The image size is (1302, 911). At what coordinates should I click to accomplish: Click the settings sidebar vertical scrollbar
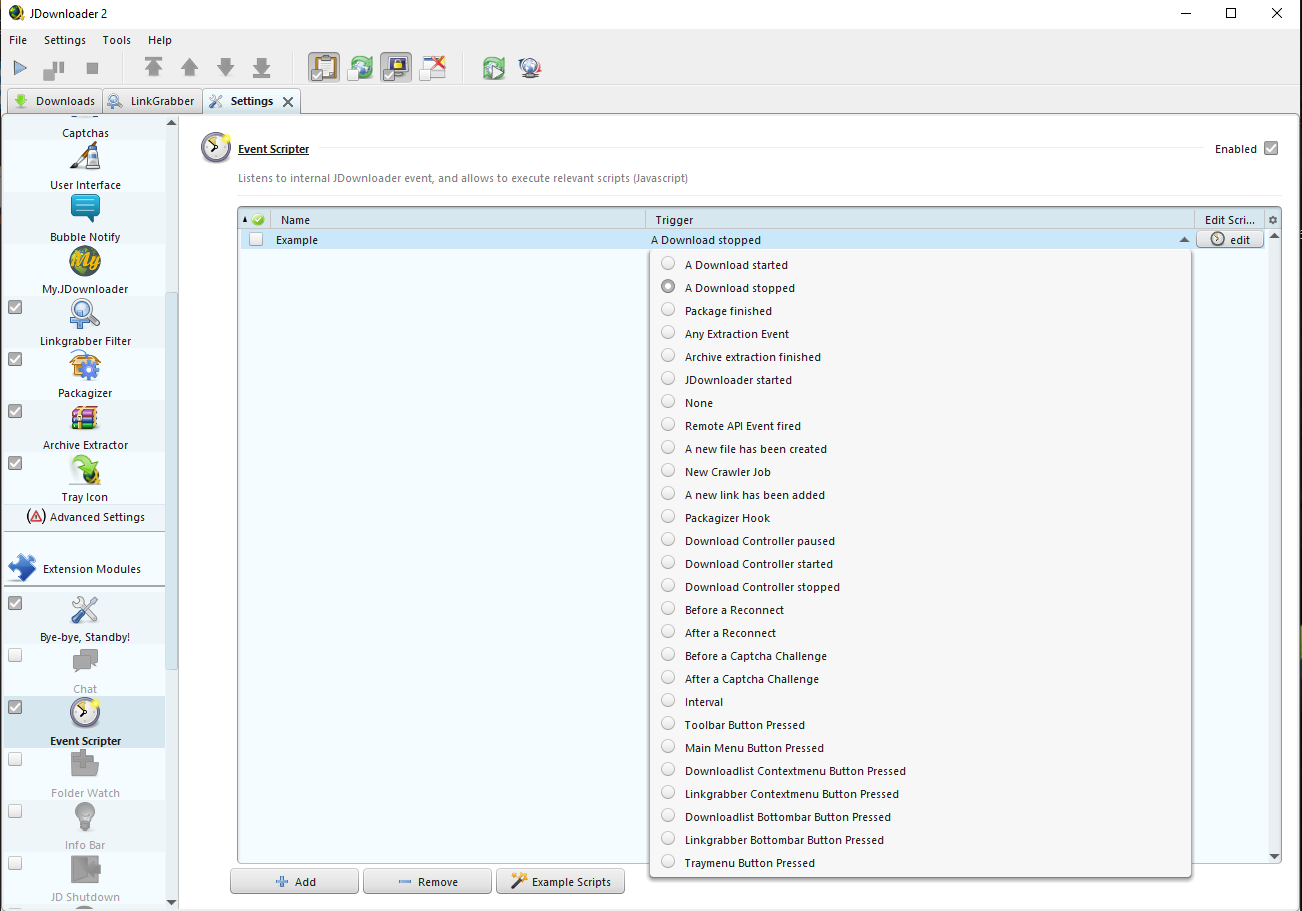point(172,480)
